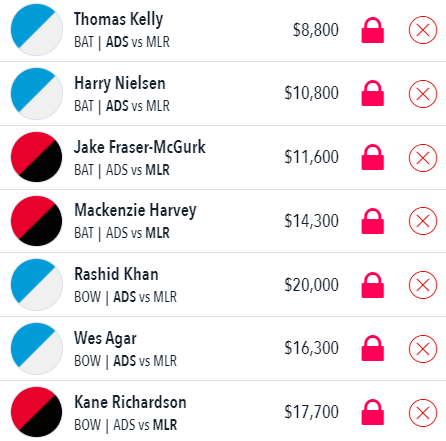This screenshot has width=446, height=441.
Task: Open Rashid Khan's player name
Action: click(116, 274)
